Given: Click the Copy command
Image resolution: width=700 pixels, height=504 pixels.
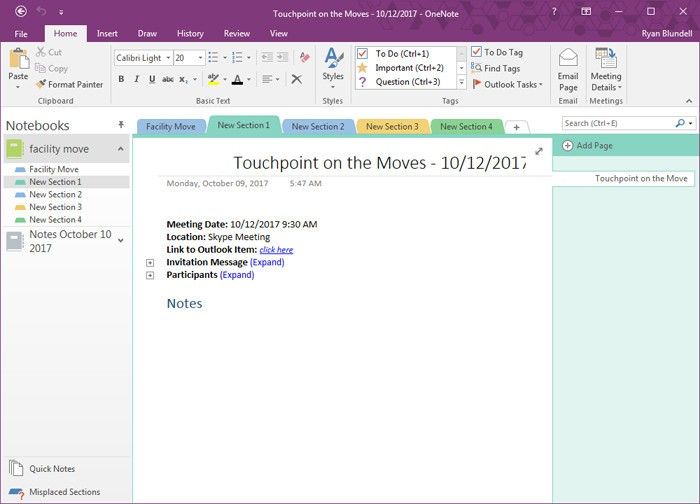Looking at the screenshot, I should tap(52, 68).
